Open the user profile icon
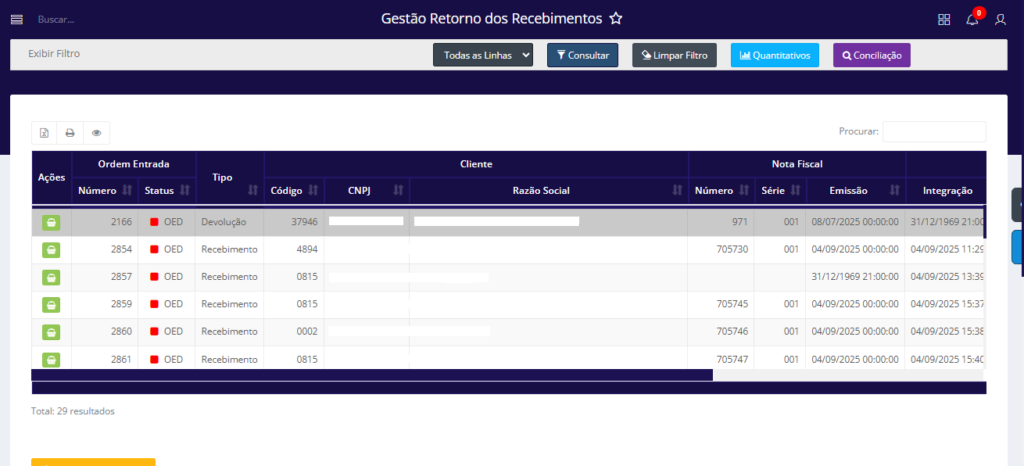The height and width of the screenshot is (466, 1024). click(1000, 19)
